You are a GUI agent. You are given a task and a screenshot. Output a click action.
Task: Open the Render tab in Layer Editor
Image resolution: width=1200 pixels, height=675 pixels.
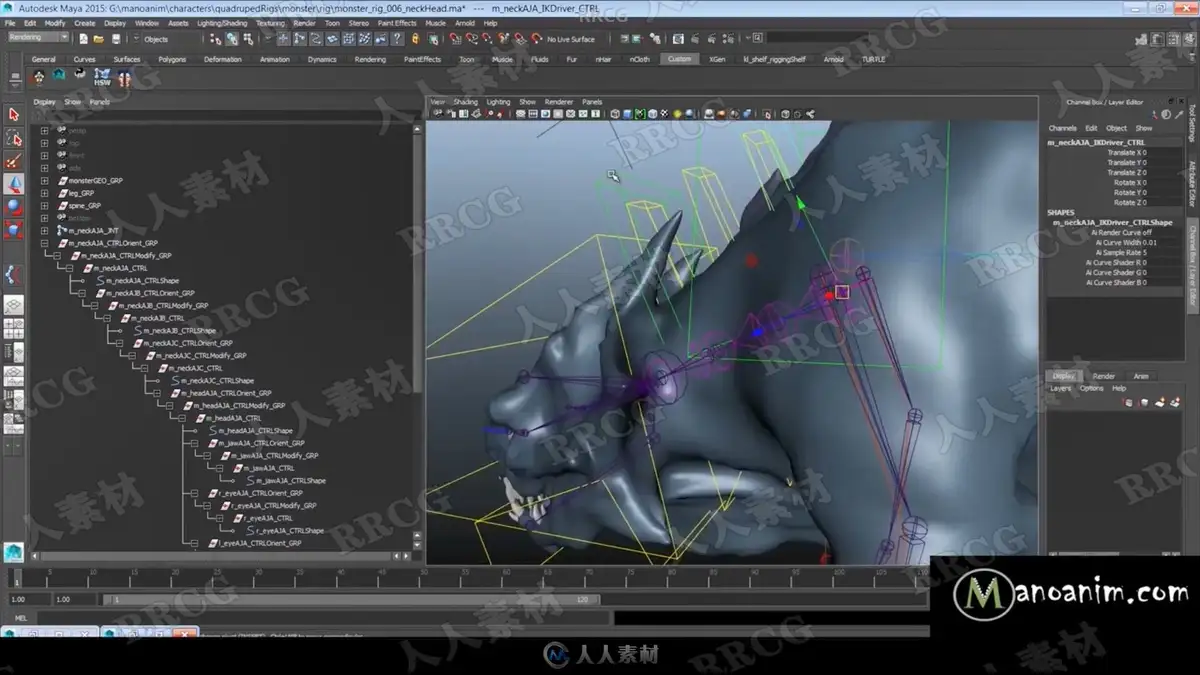point(1104,376)
